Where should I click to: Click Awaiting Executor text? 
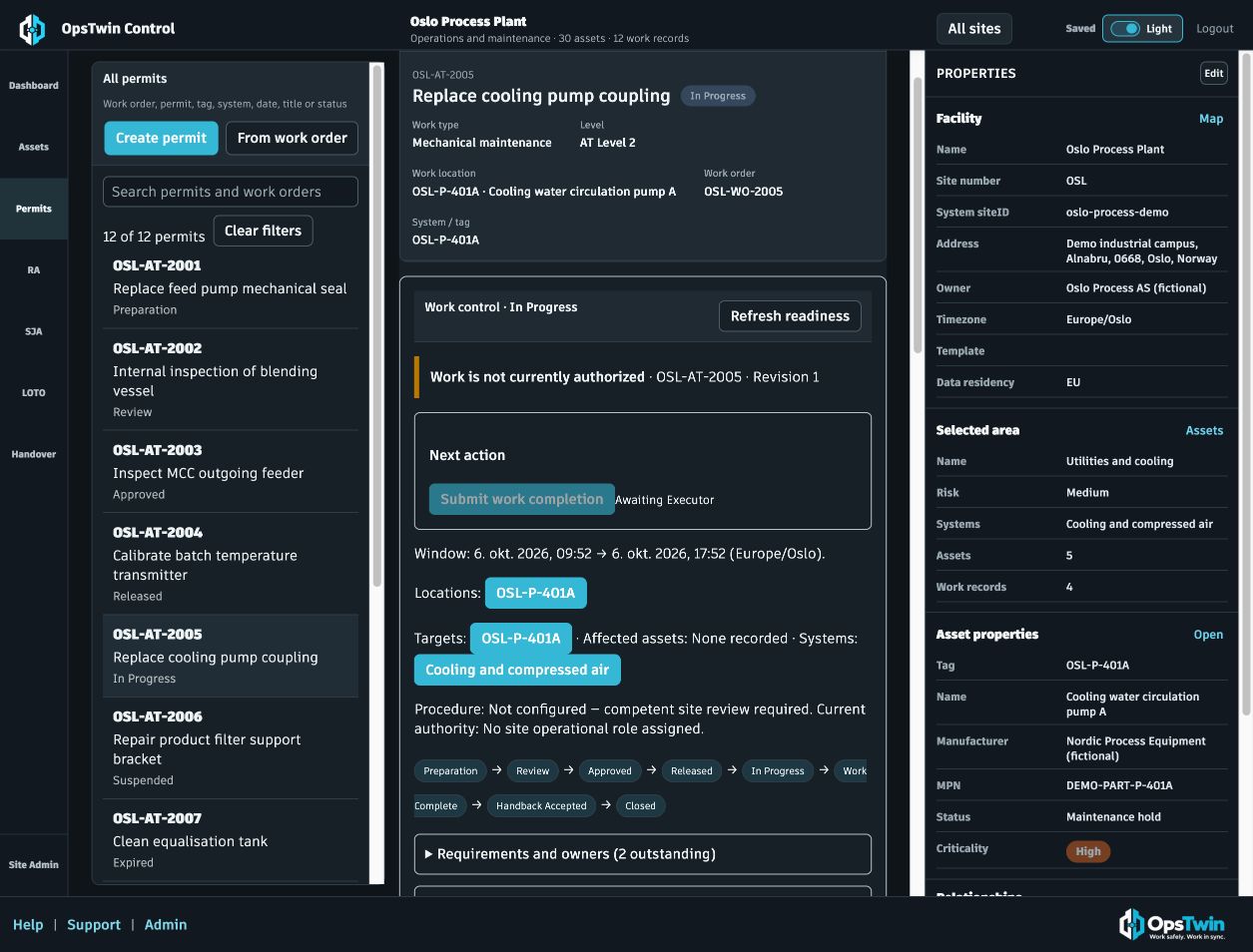pyautogui.click(x=665, y=500)
